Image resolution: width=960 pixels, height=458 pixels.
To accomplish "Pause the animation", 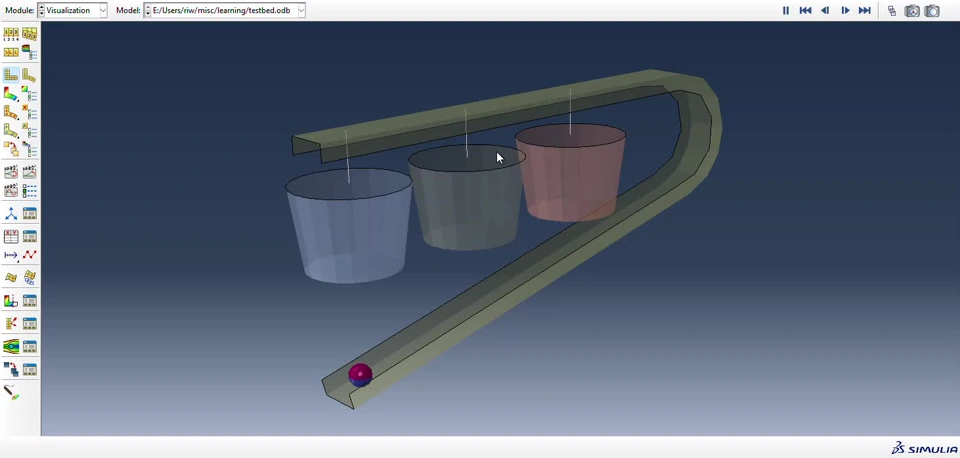I will [786, 10].
